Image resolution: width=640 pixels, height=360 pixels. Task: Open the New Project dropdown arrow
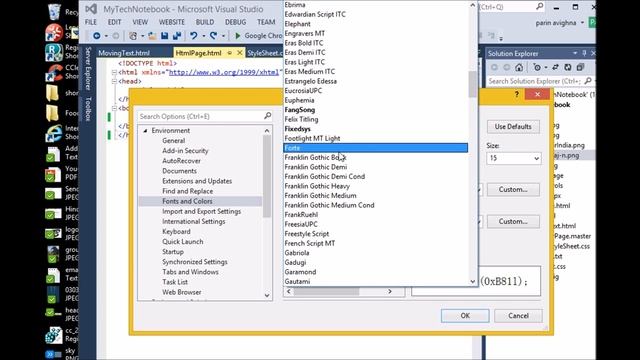(x=142, y=36)
